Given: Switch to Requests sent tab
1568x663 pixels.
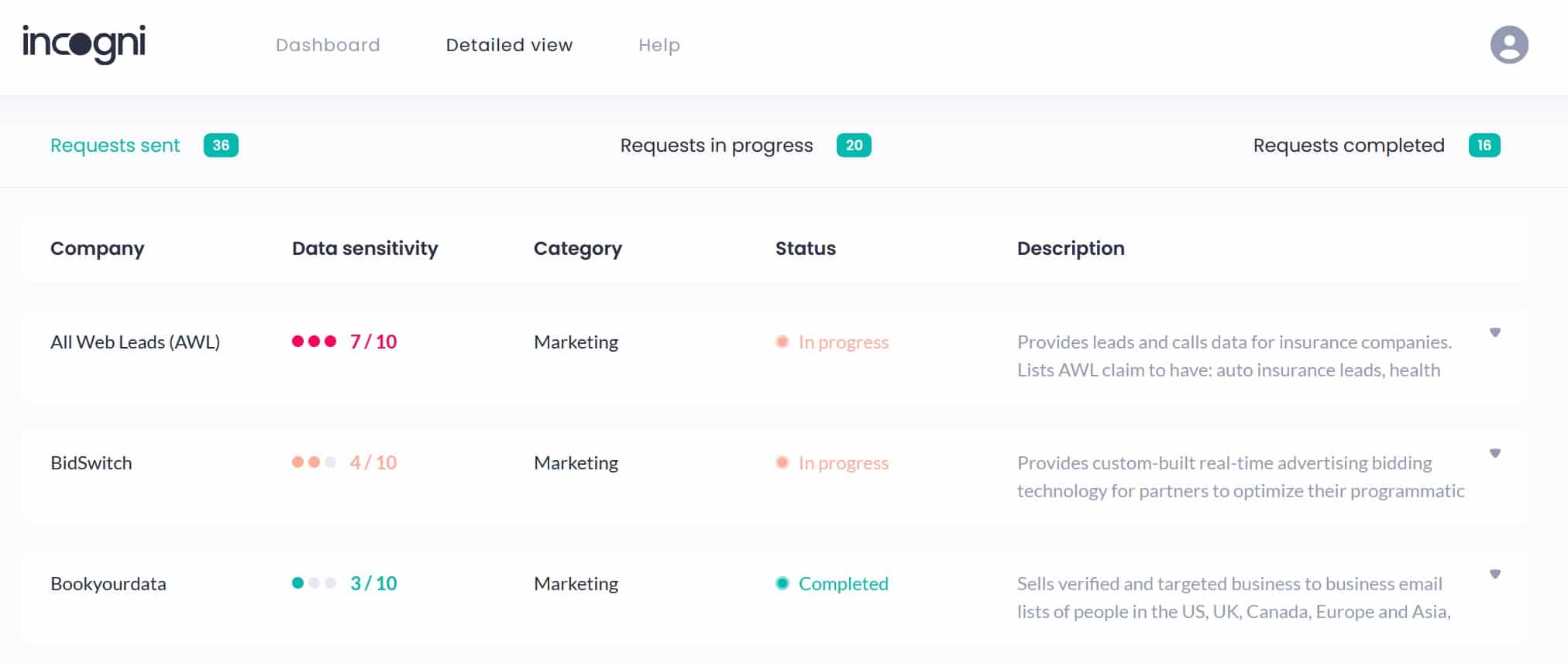Looking at the screenshot, I should click(115, 146).
